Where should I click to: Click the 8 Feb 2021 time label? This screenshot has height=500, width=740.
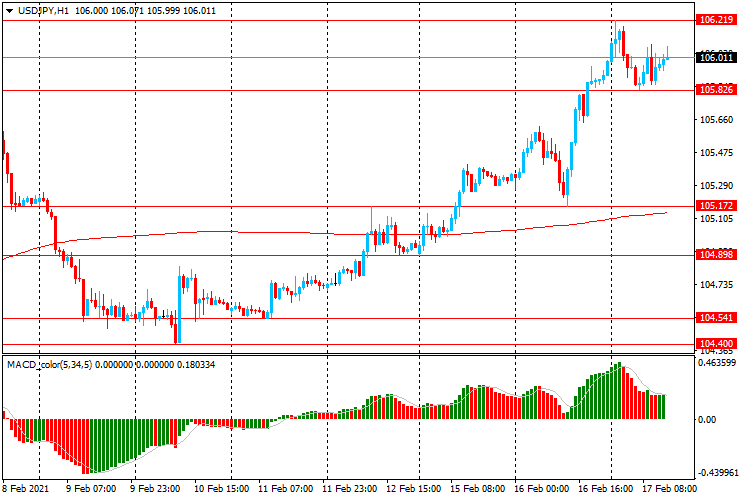coord(25,488)
